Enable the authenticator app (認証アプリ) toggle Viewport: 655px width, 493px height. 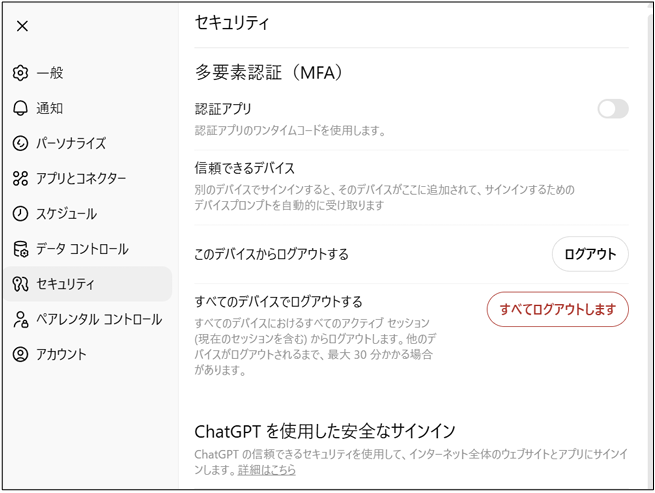pos(612,109)
